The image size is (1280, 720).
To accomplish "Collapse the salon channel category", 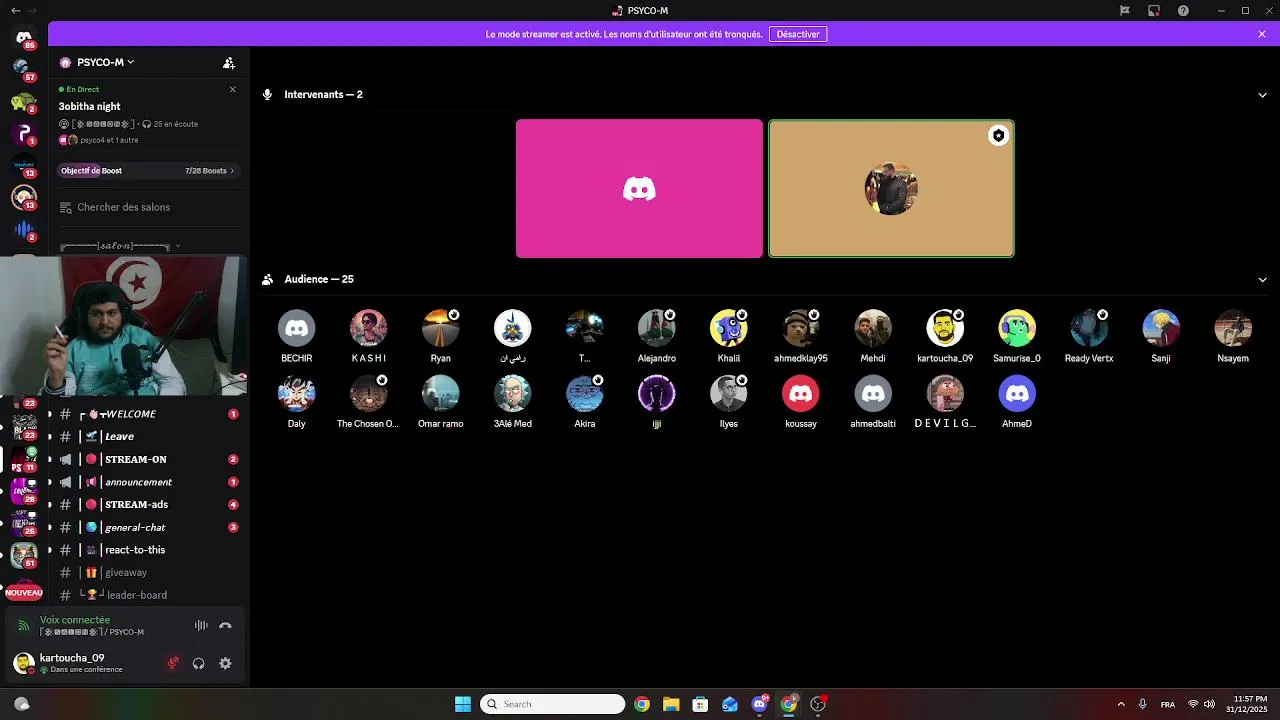I will [x=120, y=245].
